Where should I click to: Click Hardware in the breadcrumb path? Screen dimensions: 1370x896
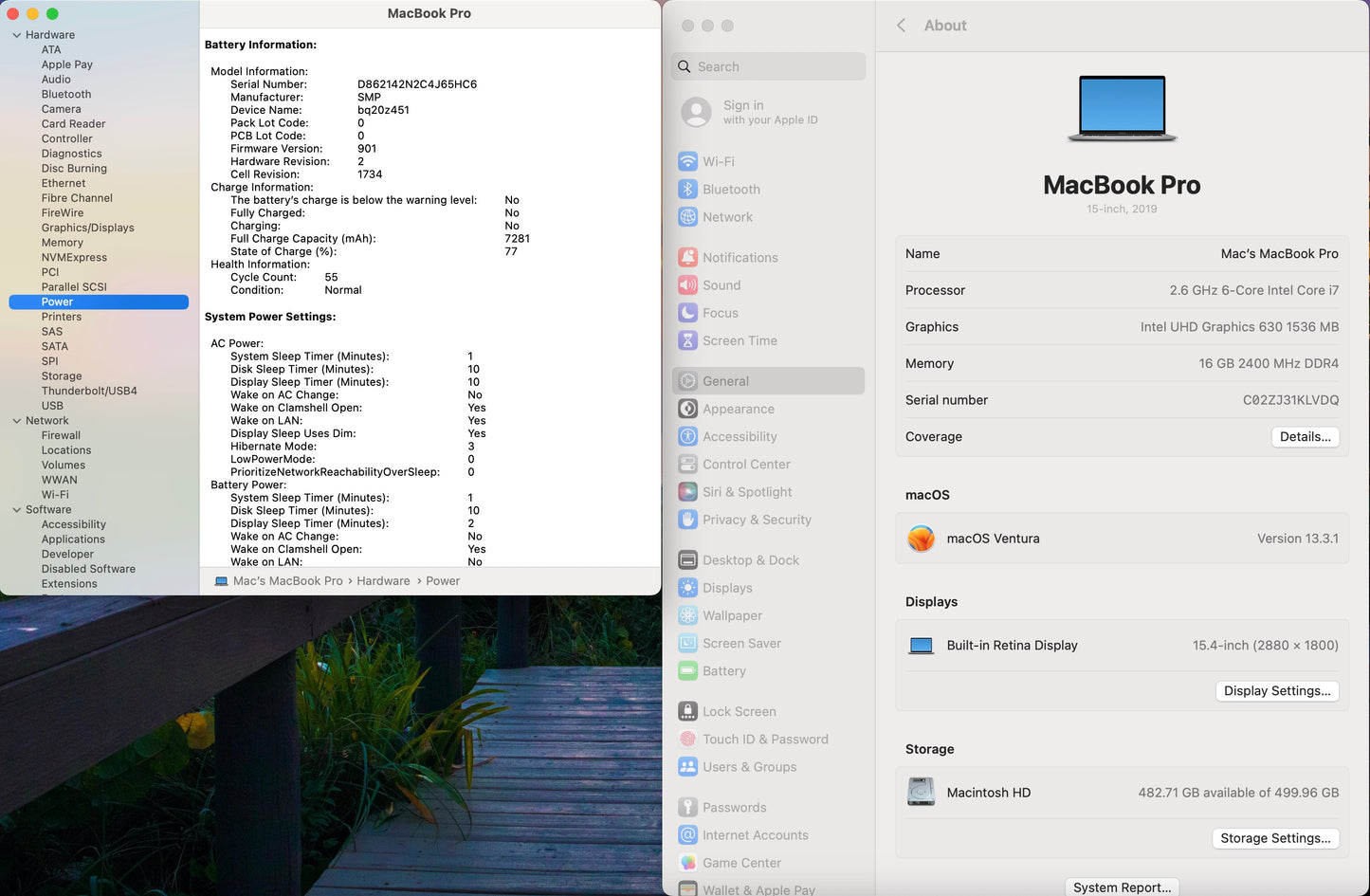[383, 580]
